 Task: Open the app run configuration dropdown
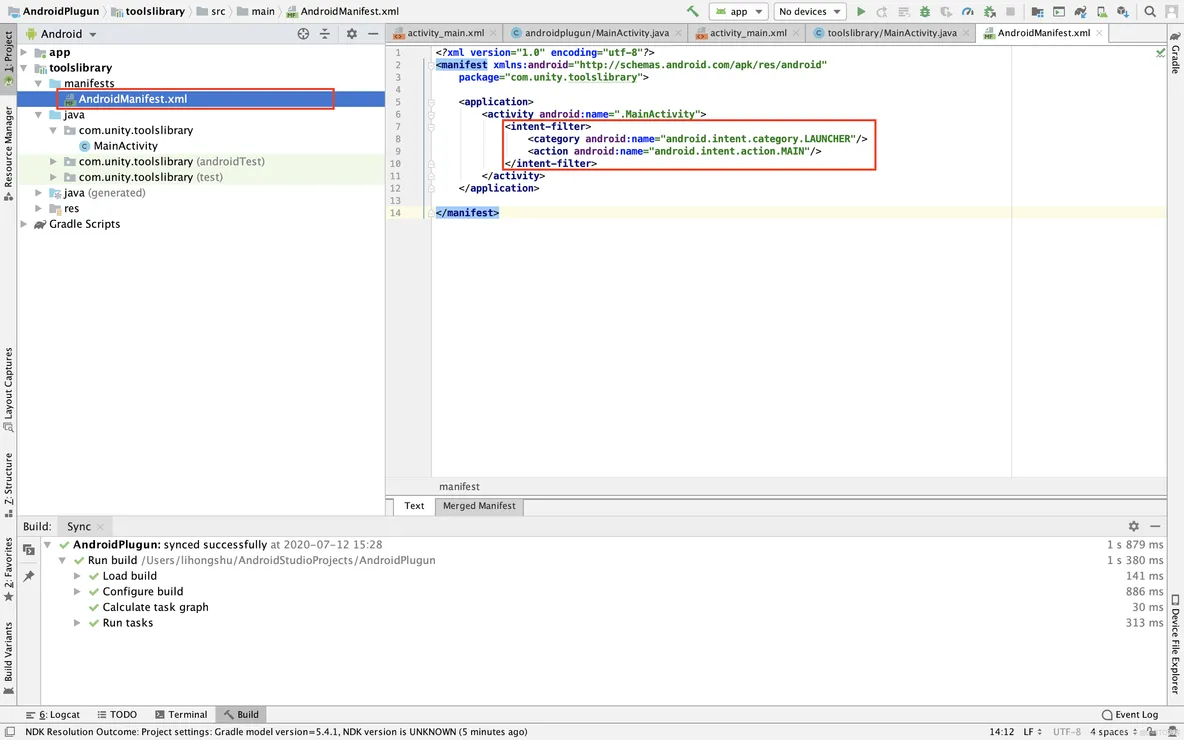738,11
